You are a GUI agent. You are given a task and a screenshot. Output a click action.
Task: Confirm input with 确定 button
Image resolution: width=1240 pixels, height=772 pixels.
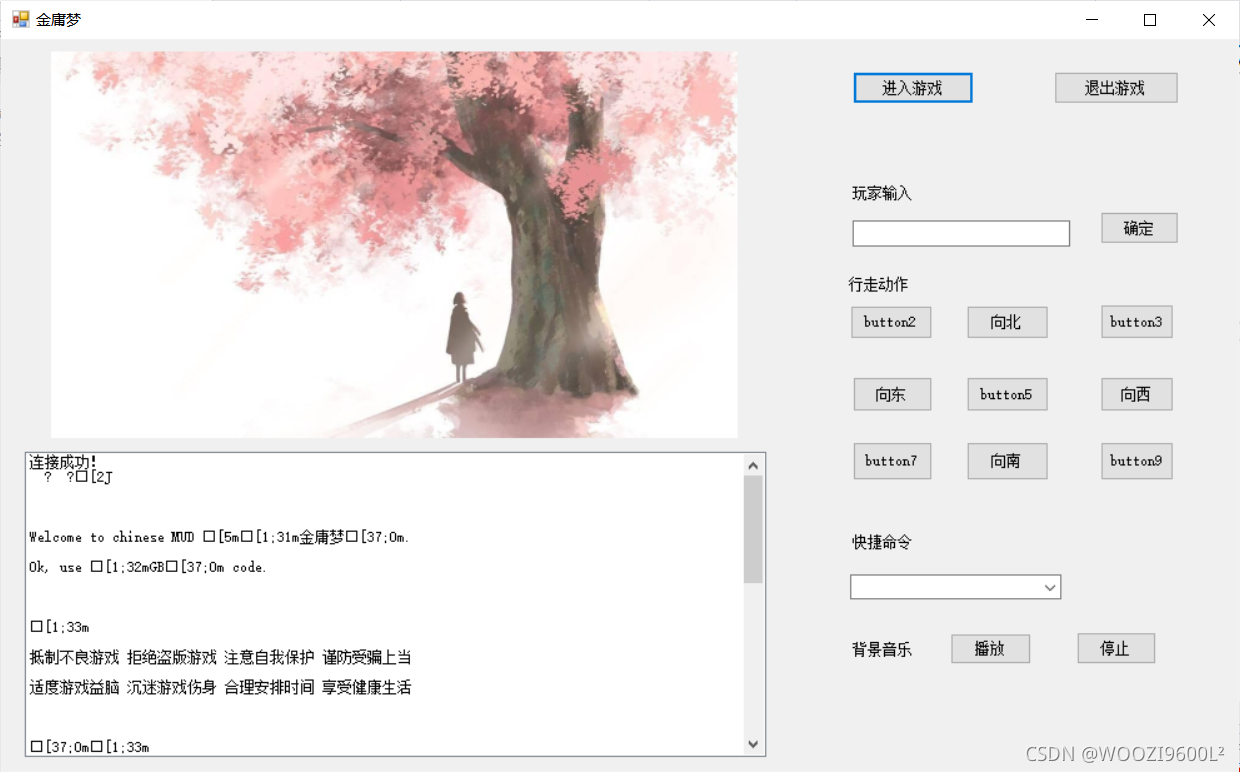point(1139,228)
